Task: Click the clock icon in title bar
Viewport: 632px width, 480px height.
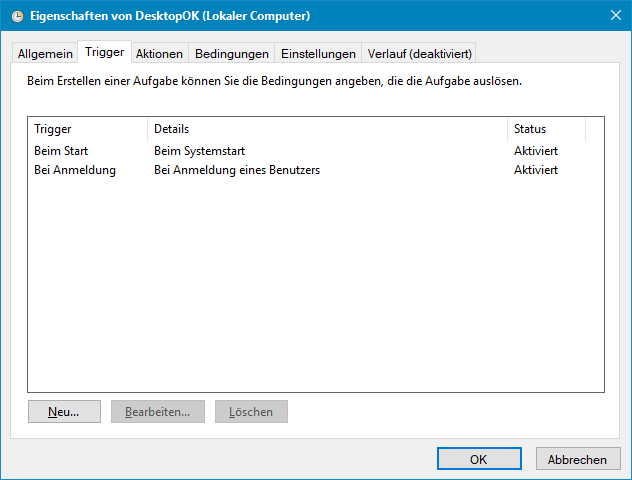Action: 17,16
